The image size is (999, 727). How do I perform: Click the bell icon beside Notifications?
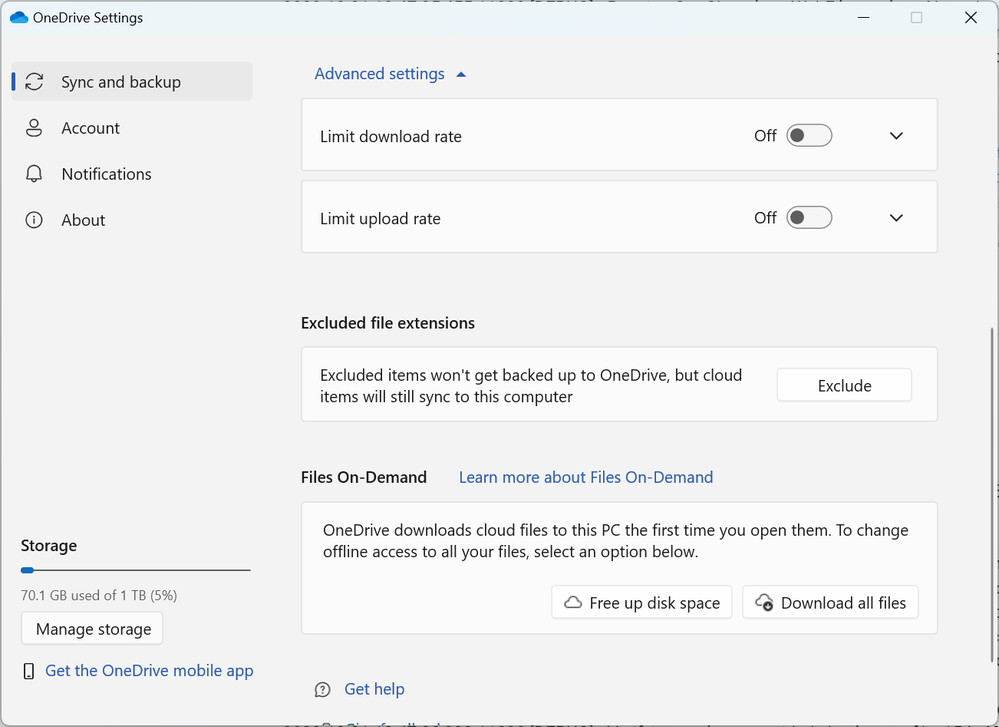pyautogui.click(x=34, y=174)
